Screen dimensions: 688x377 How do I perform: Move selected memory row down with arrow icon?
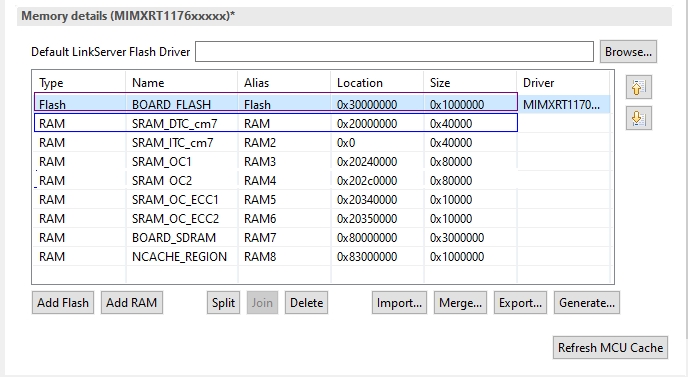638,118
